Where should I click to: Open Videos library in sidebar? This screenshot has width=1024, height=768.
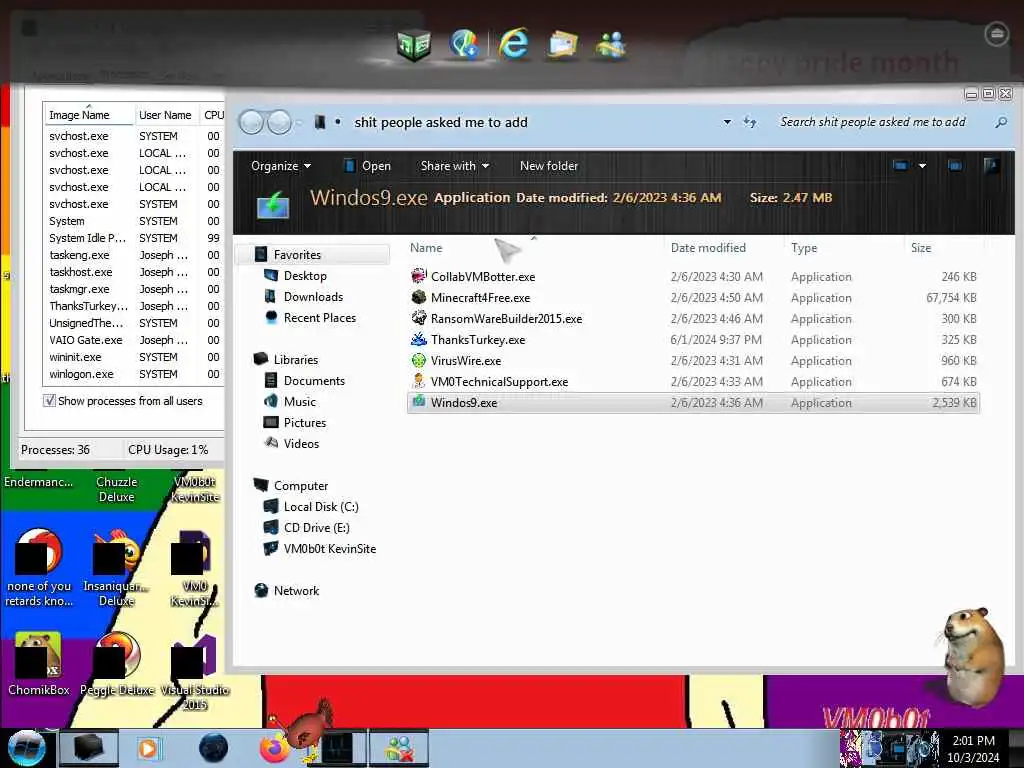click(301, 443)
